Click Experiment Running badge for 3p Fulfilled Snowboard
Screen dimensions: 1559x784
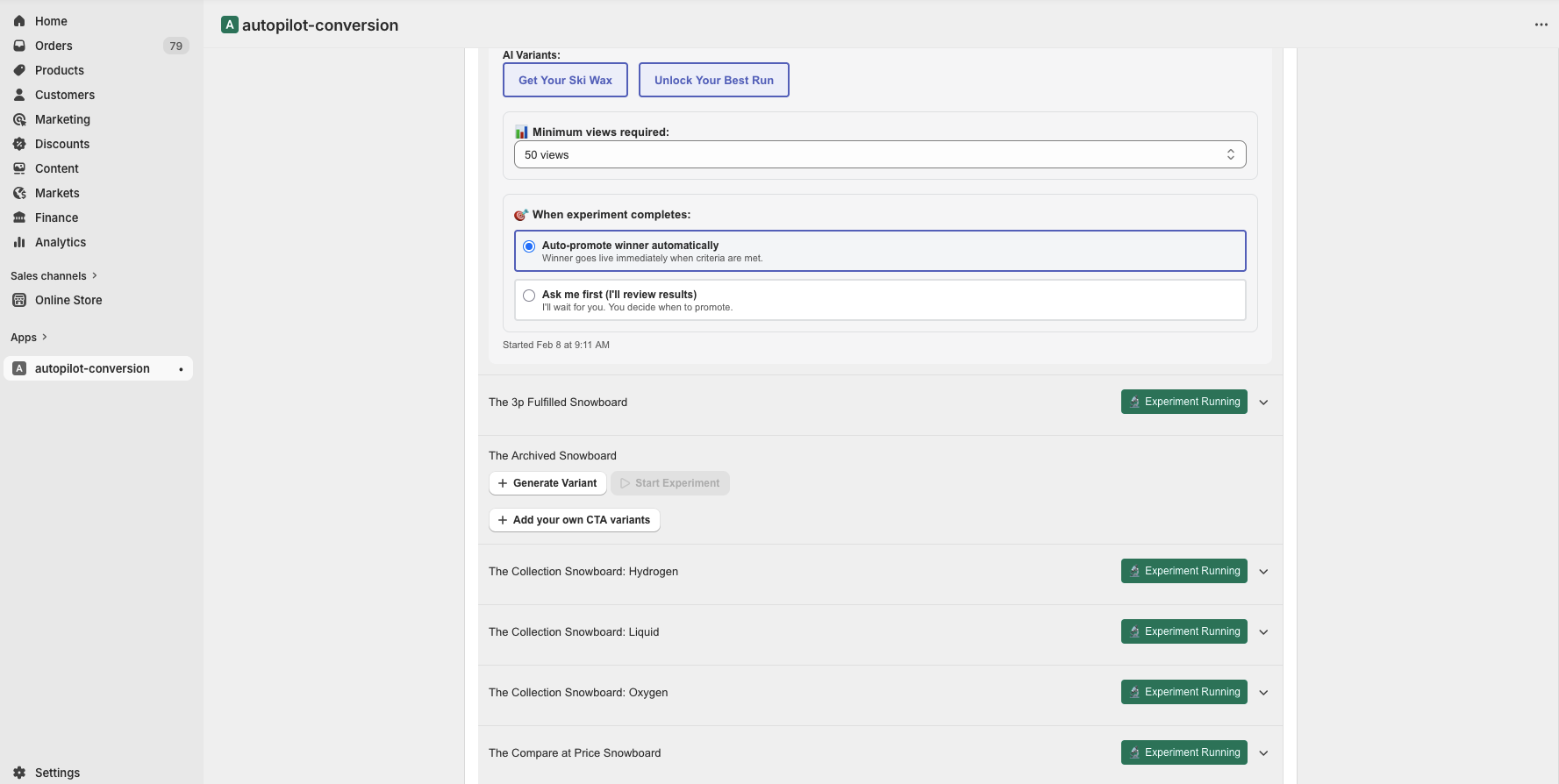(x=1184, y=402)
